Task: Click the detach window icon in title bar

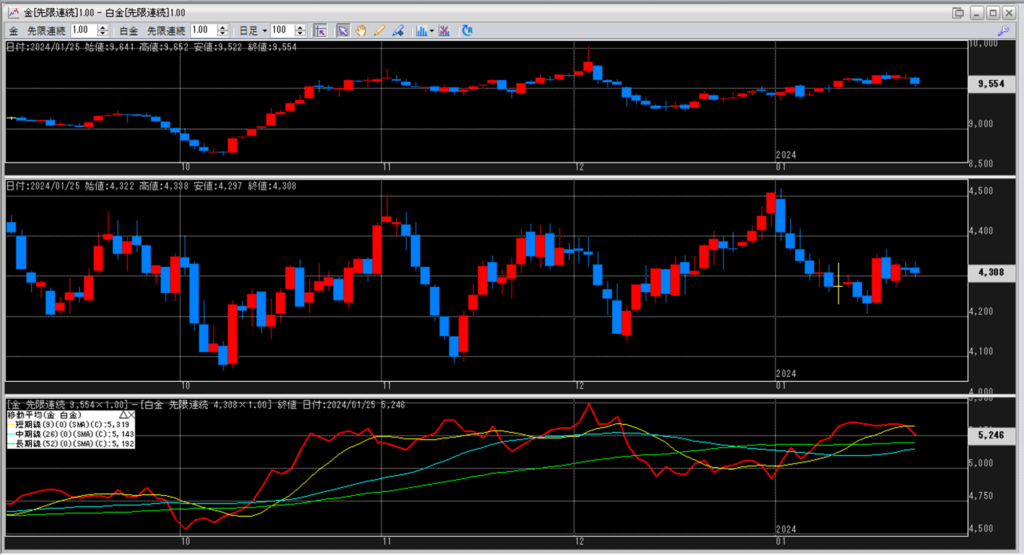Action: click(x=959, y=11)
